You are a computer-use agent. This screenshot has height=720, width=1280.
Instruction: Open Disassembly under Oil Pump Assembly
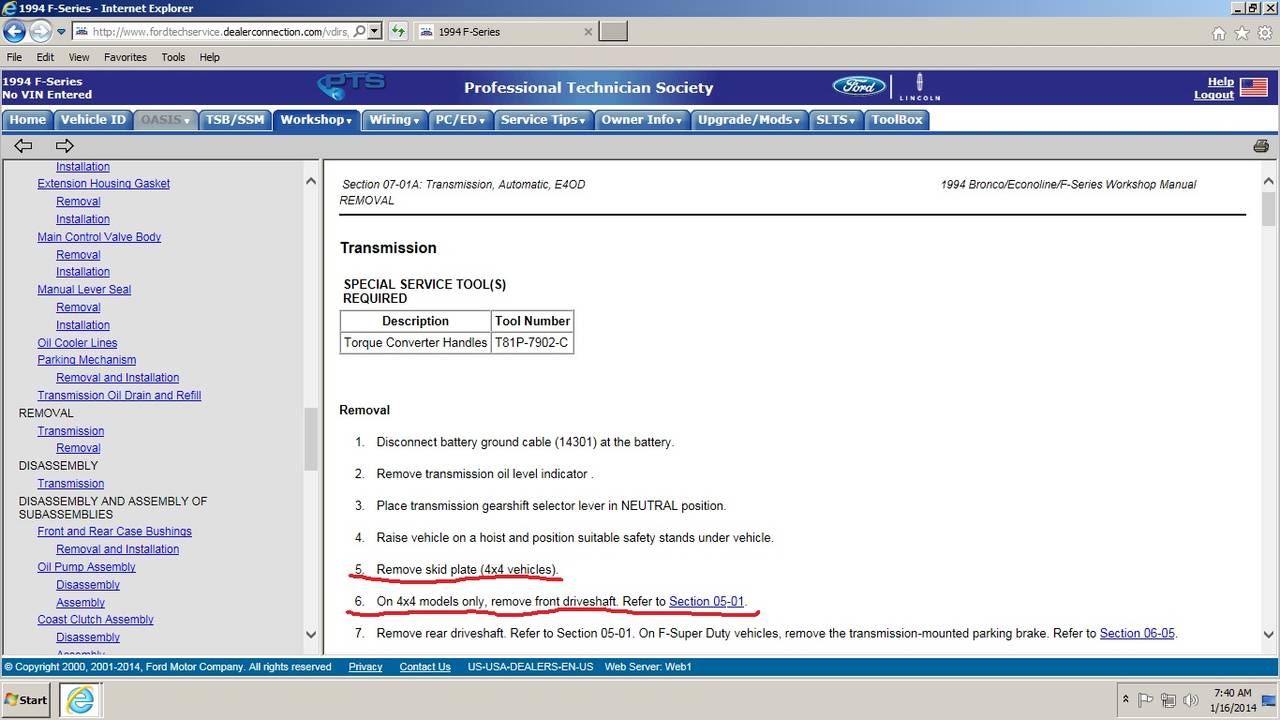click(x=88, y=585)
